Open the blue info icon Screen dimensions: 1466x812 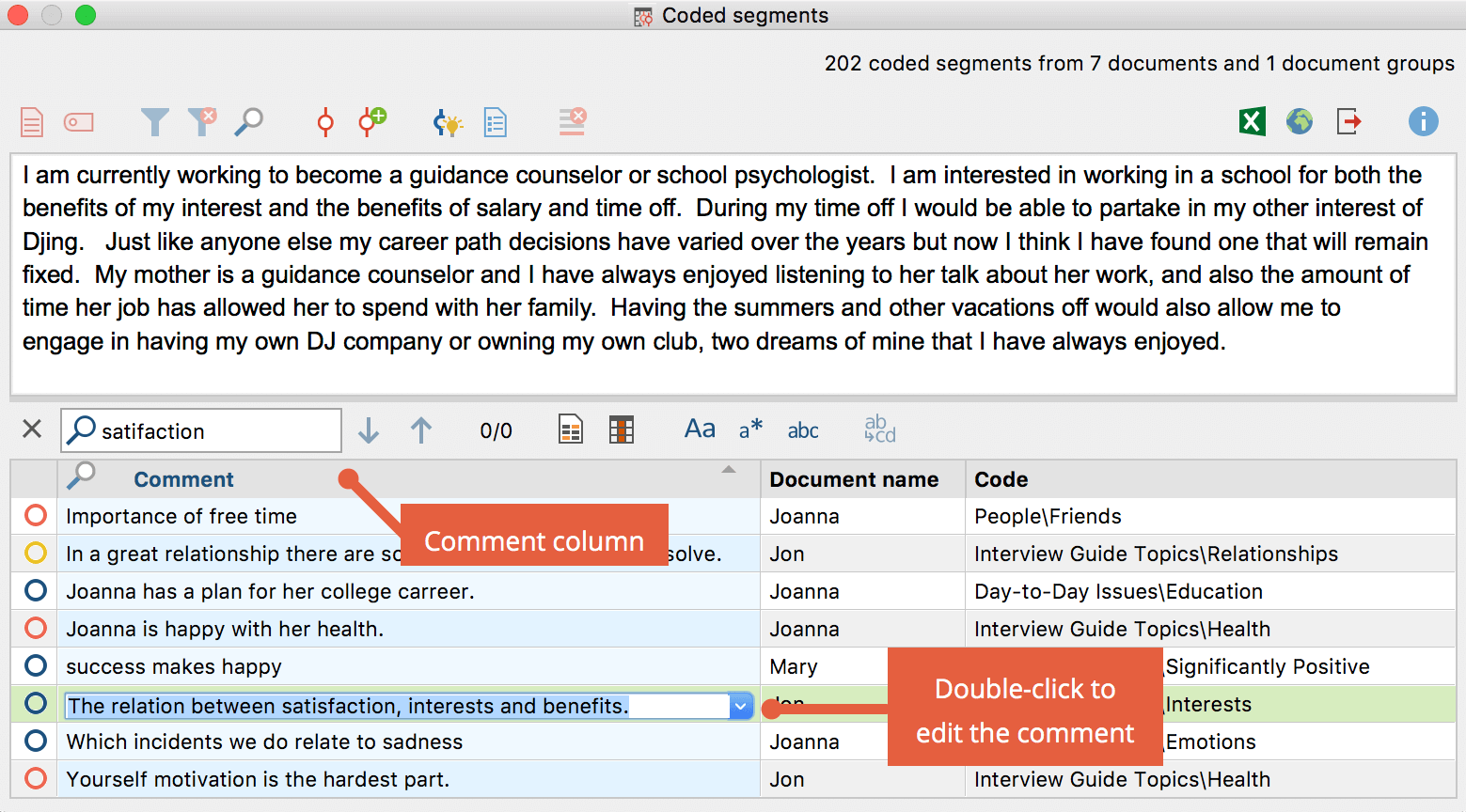(x=1423, y=121)
